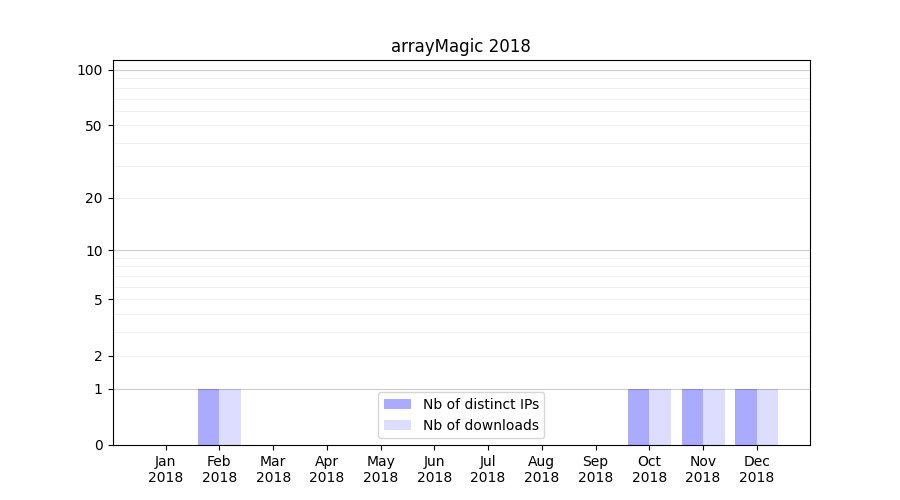Click the dark blue distinct IPs legend swatch
Viewport: 900px width, 500px height.
[397, 404]
